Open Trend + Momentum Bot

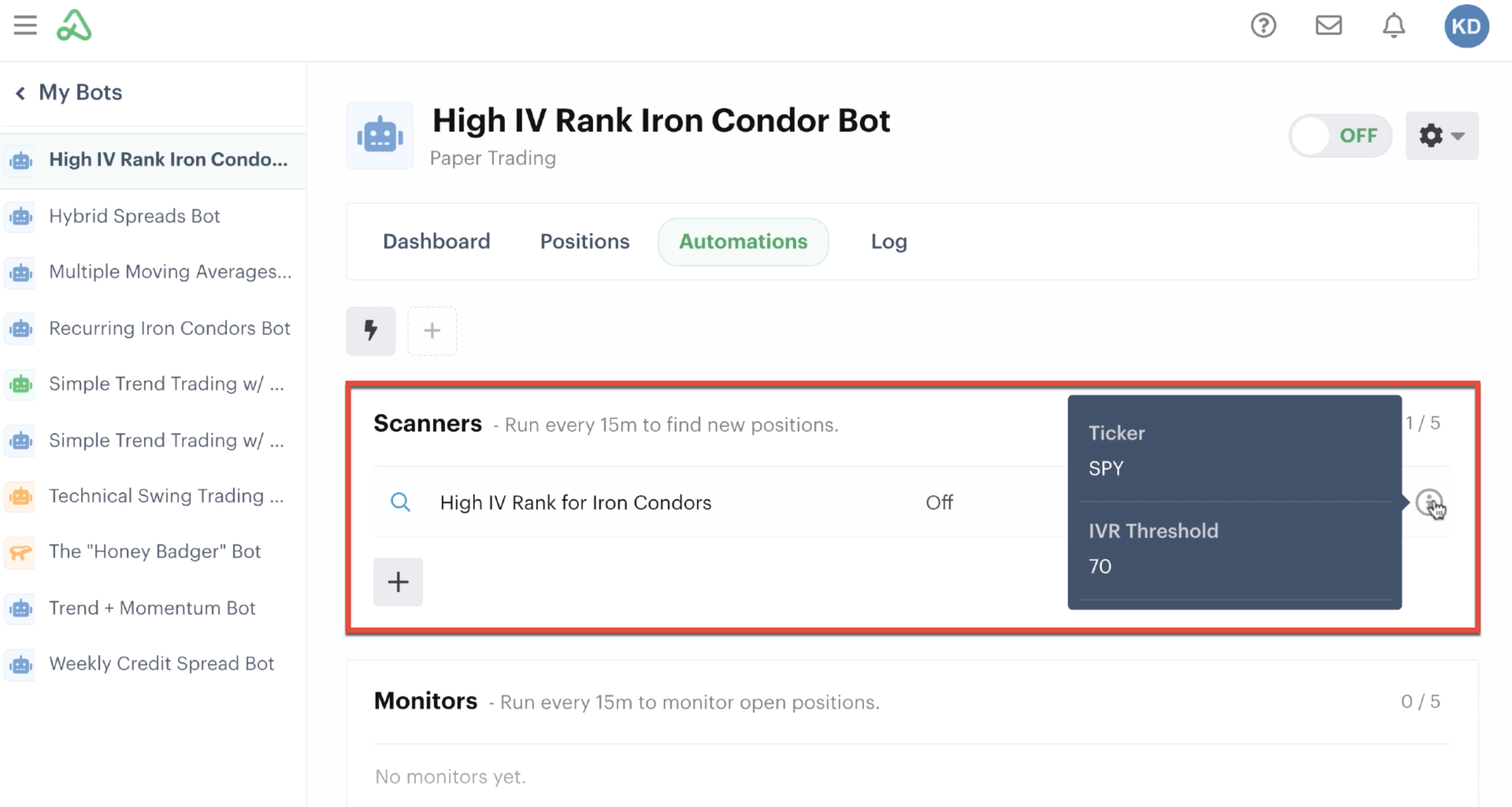[153, 608]
